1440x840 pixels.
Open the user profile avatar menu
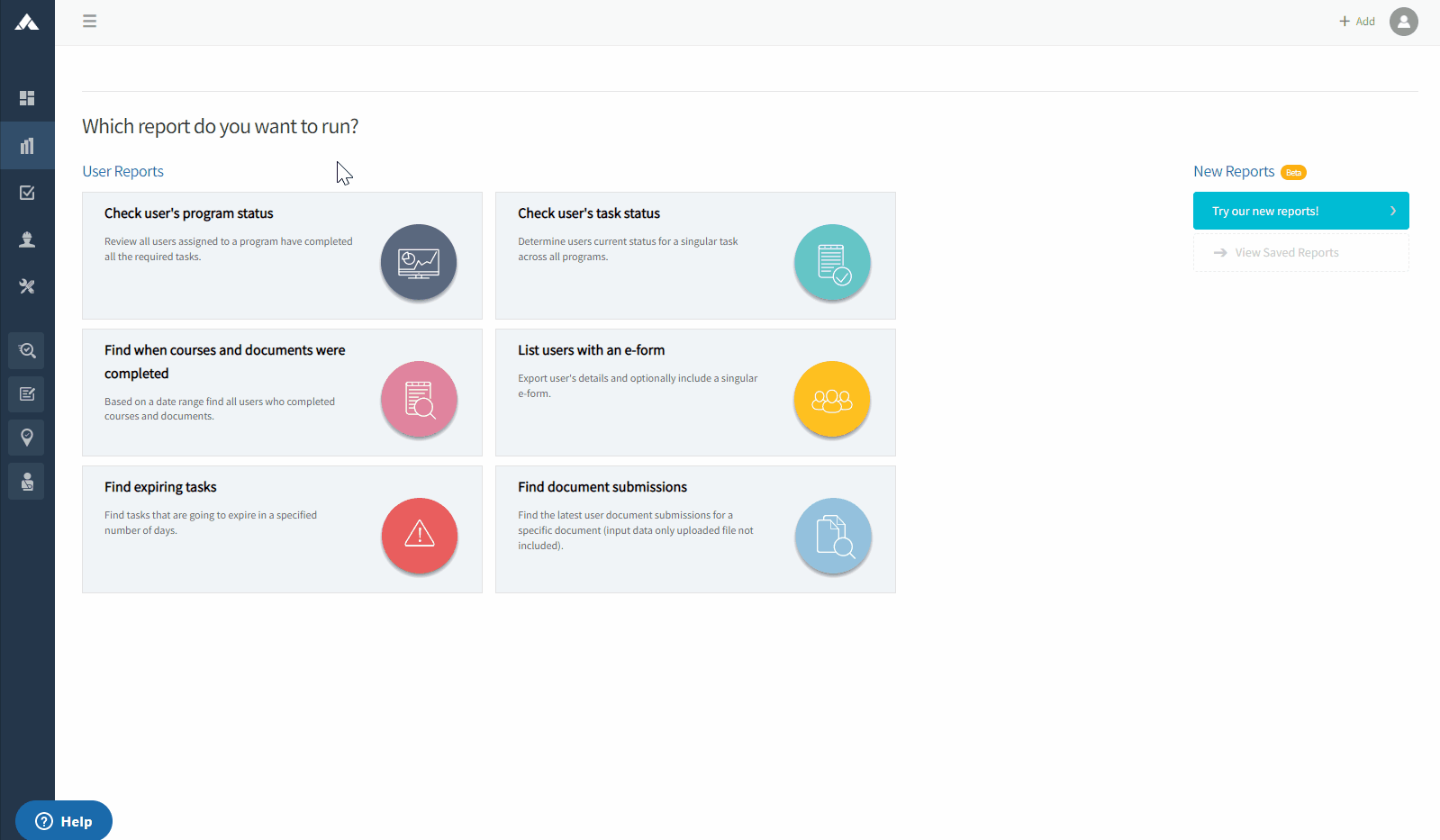1403,22
